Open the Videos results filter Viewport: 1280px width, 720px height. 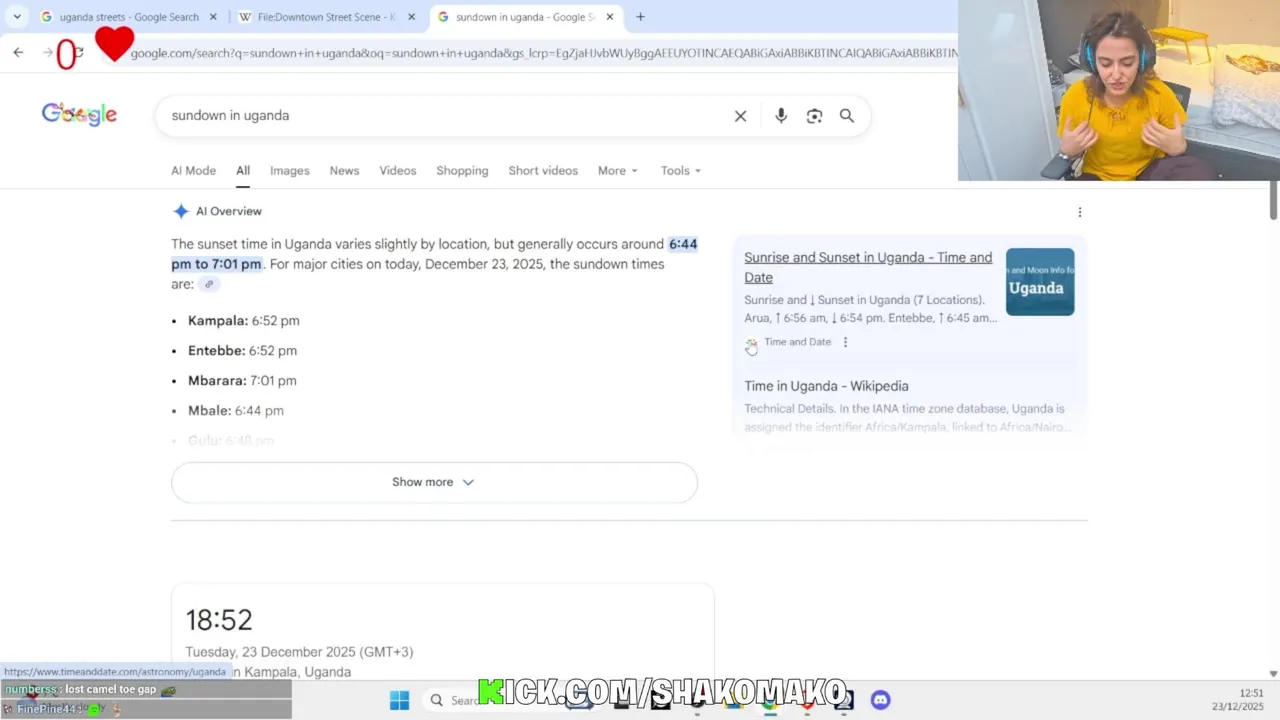(x=398, y=171)
